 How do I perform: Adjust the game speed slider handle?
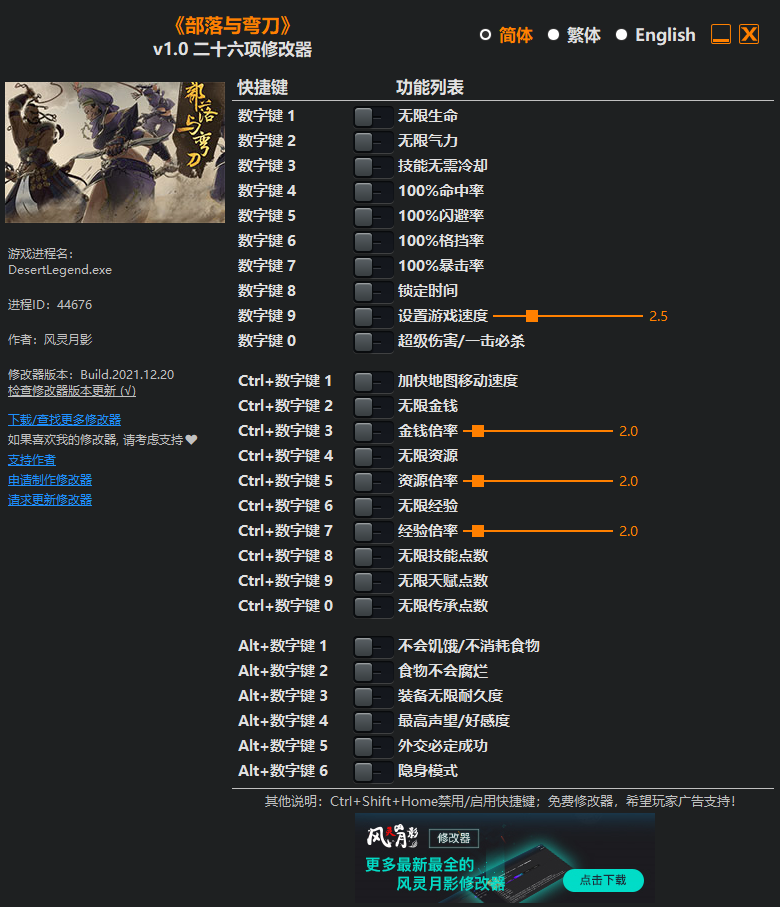coord(532,316)
